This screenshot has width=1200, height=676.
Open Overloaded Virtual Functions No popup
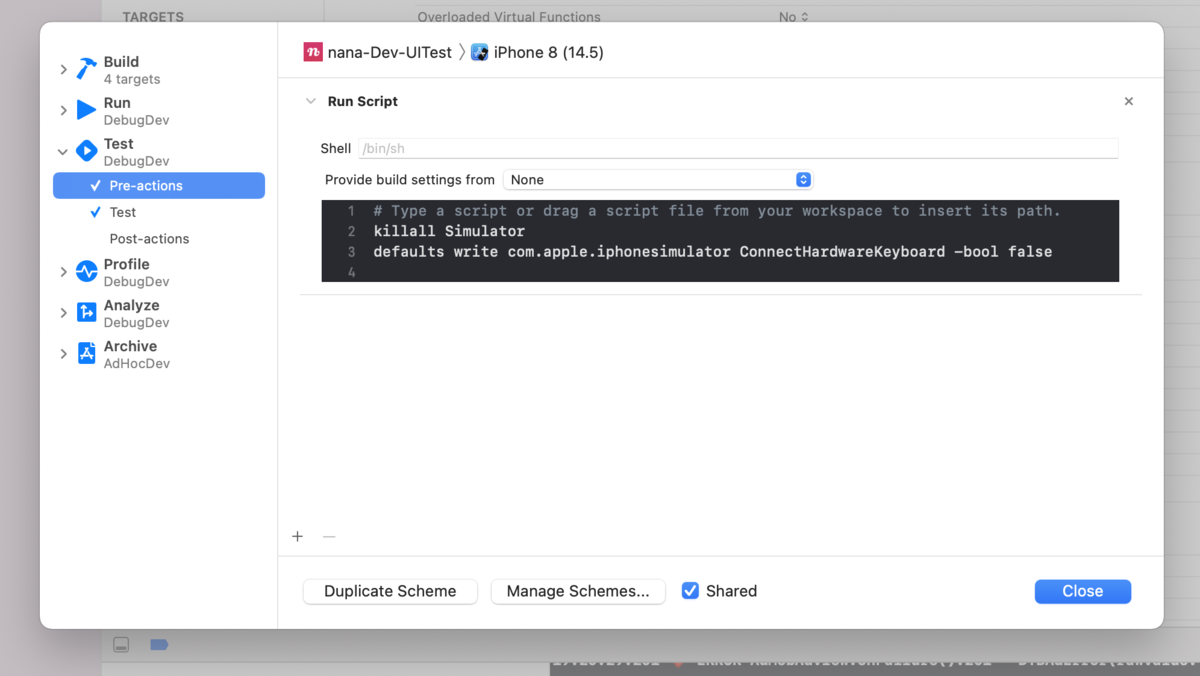tap(794, 17)
